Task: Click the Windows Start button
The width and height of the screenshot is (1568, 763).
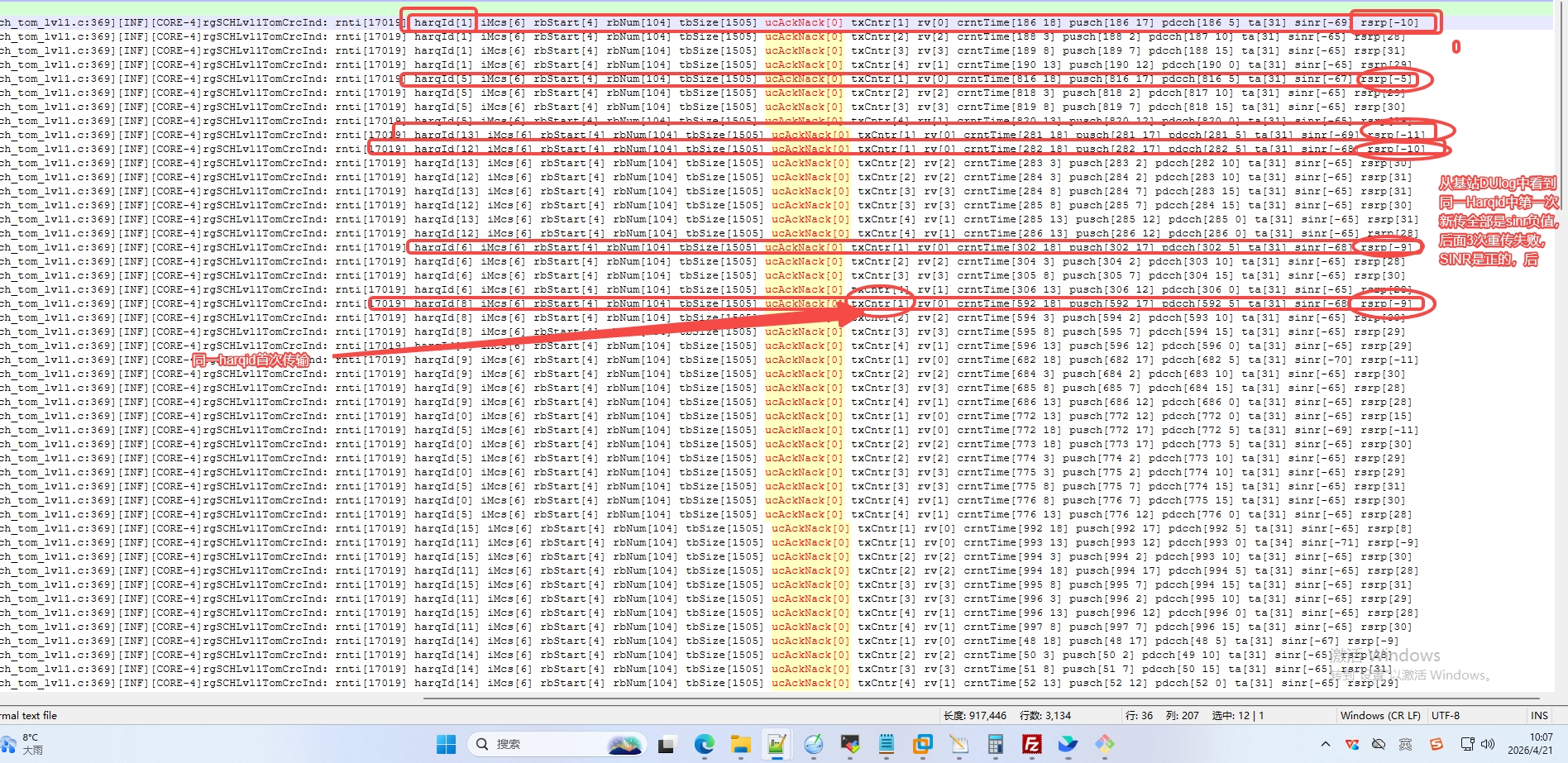Action: (446, 745)
